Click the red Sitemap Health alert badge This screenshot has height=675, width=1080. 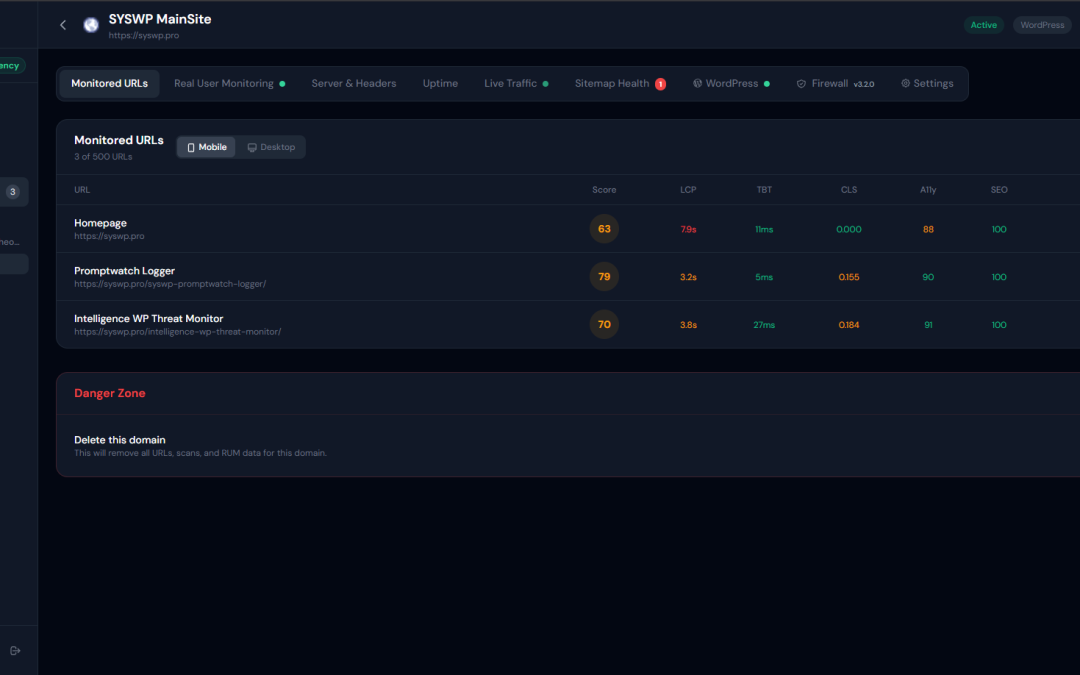[x=661, y=84]
